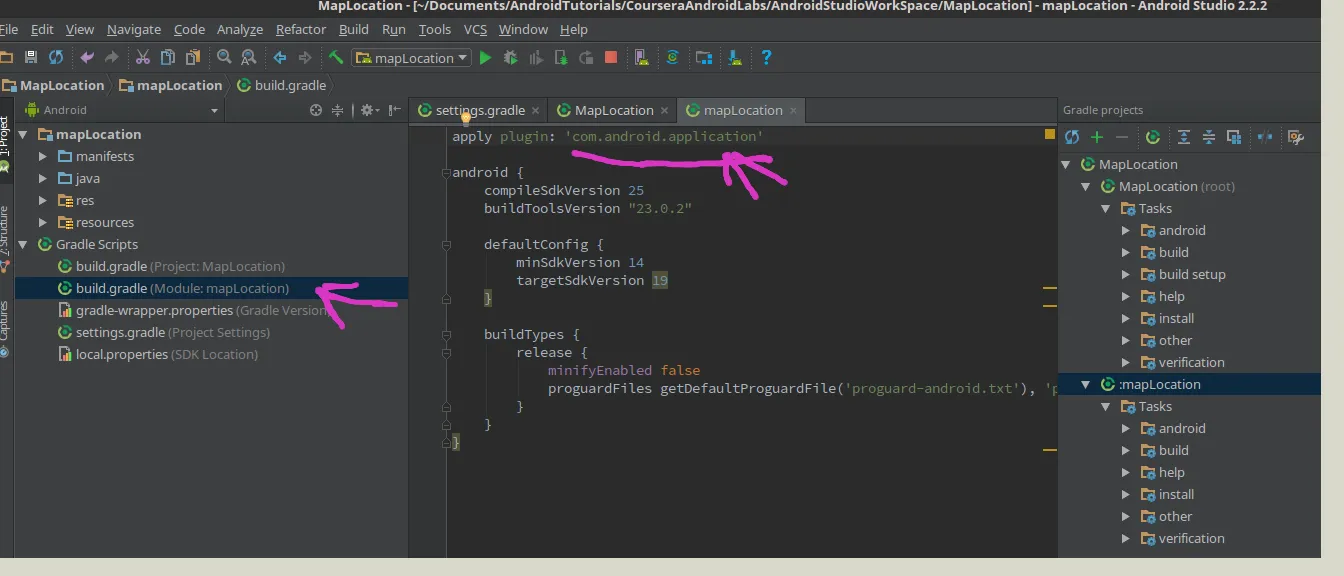Viewport: 1344px width, 576px height.
Task: Open the AVD Manager icon
Action: 641,58
